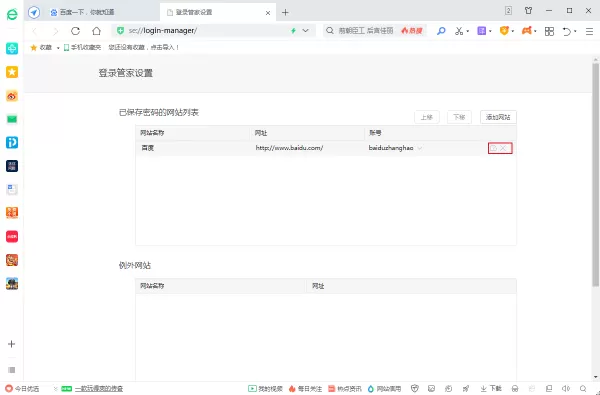The image size is (600, 395).
Task: Click the page vertical scrollbar
Action: tap(595, 174)
